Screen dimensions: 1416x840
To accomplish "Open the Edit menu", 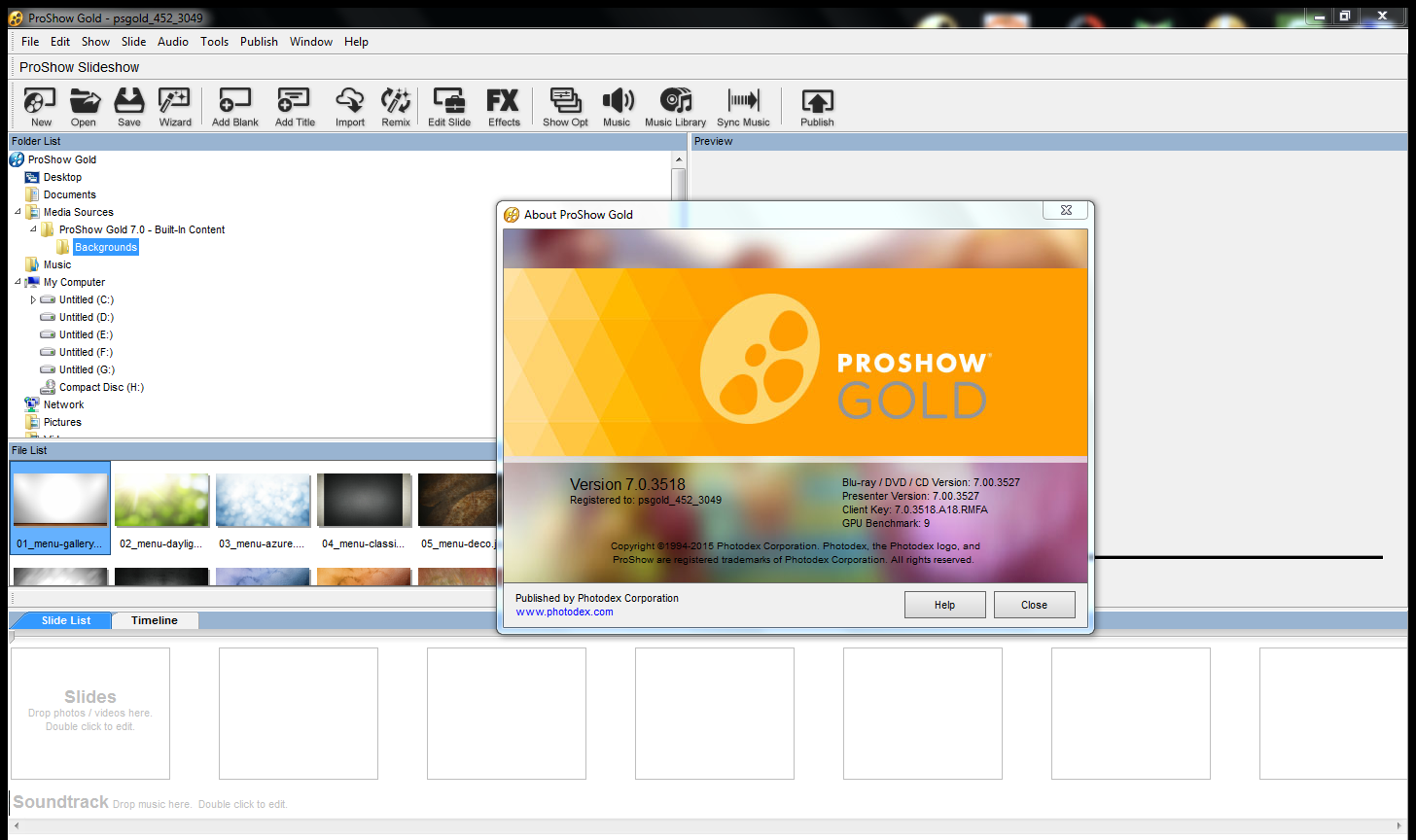I will pyautogui.click(x=60, y=42).
